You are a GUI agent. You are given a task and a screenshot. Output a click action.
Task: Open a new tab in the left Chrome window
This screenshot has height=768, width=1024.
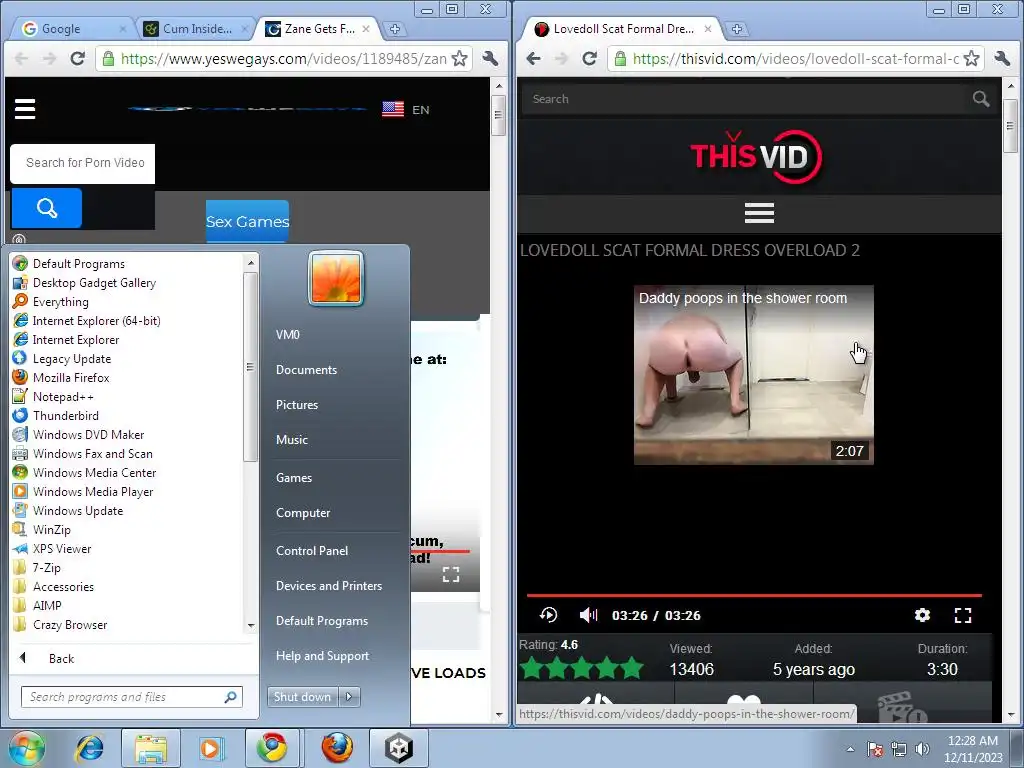pos(394,29)
